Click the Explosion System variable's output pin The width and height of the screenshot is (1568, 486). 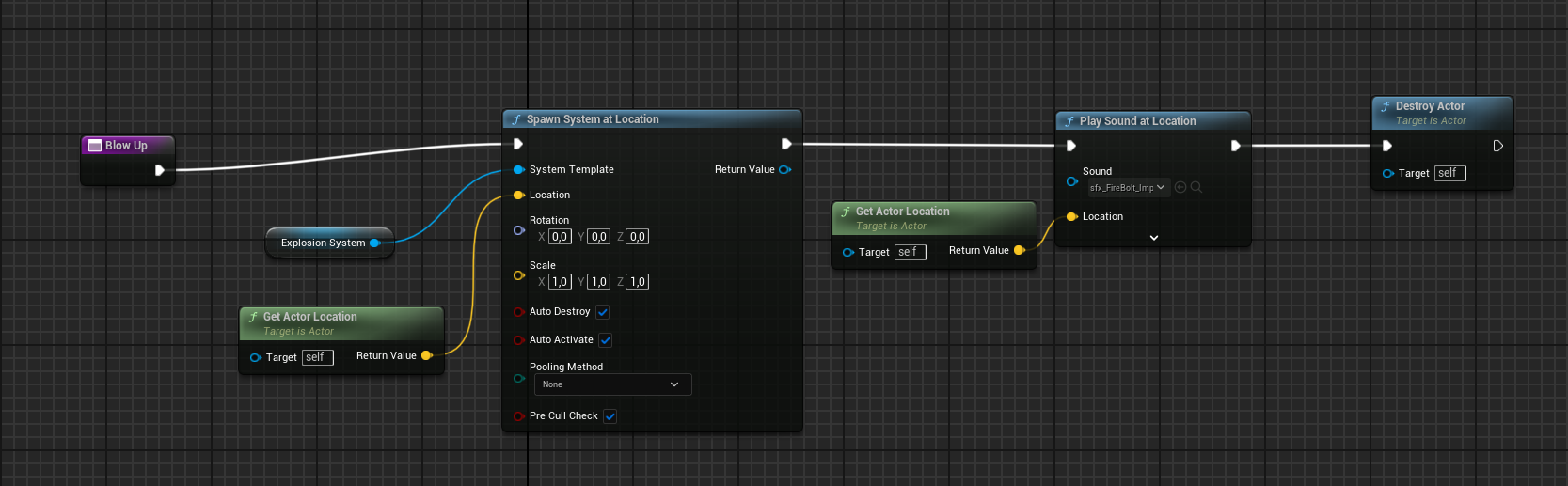[x=374, y=243]
